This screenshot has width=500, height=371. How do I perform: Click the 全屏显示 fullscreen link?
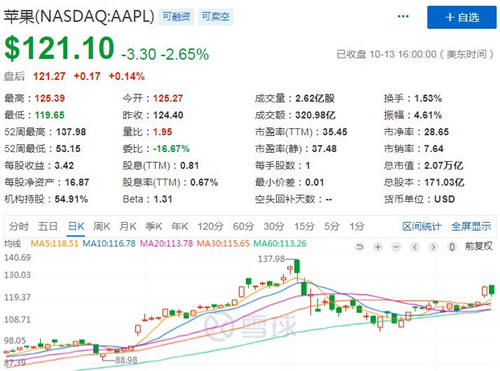(471, 227)
